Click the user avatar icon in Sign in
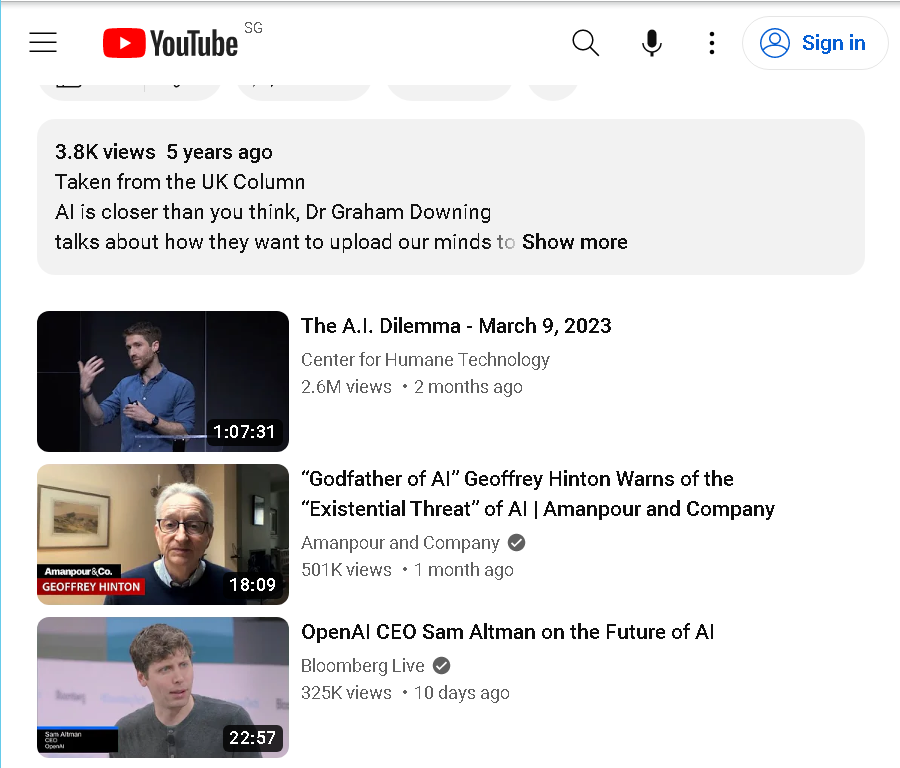Image resolution: width=900 pixels, height=768 pixels. pos(775,43)
